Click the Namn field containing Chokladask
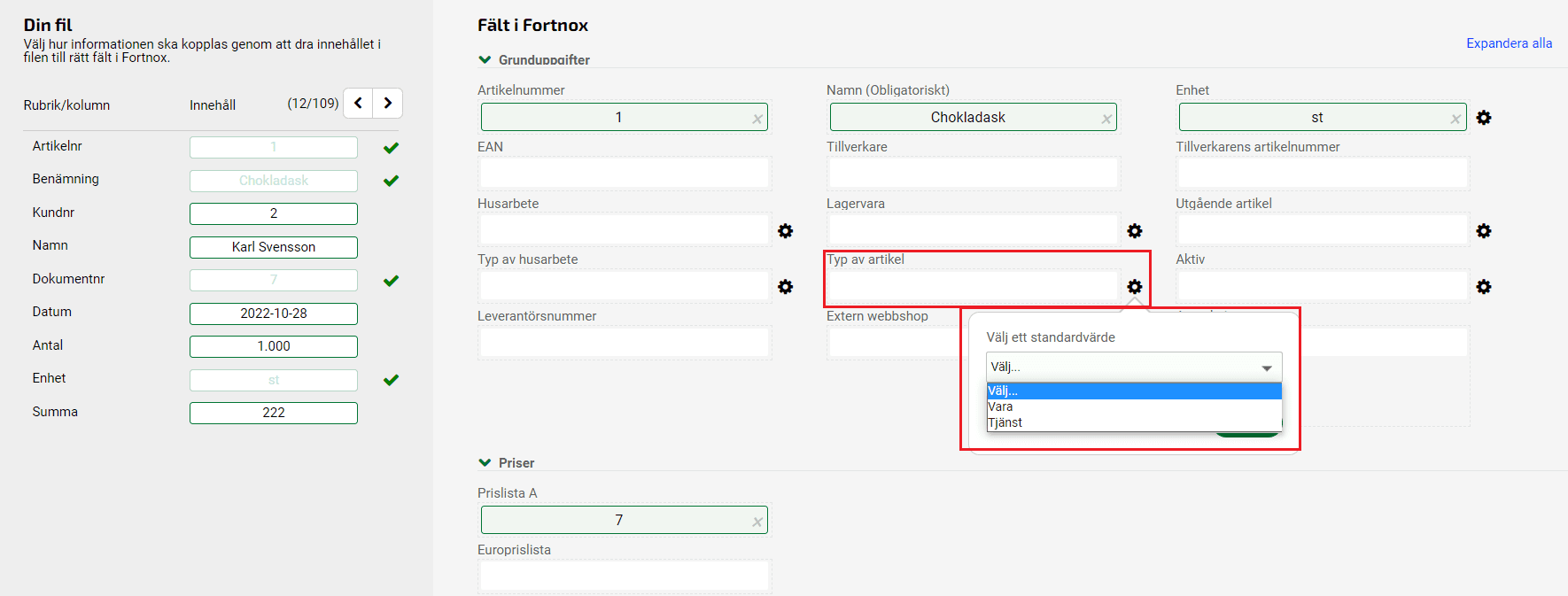The width and height of the screenshot is (1568, 596). click(974, 117)
